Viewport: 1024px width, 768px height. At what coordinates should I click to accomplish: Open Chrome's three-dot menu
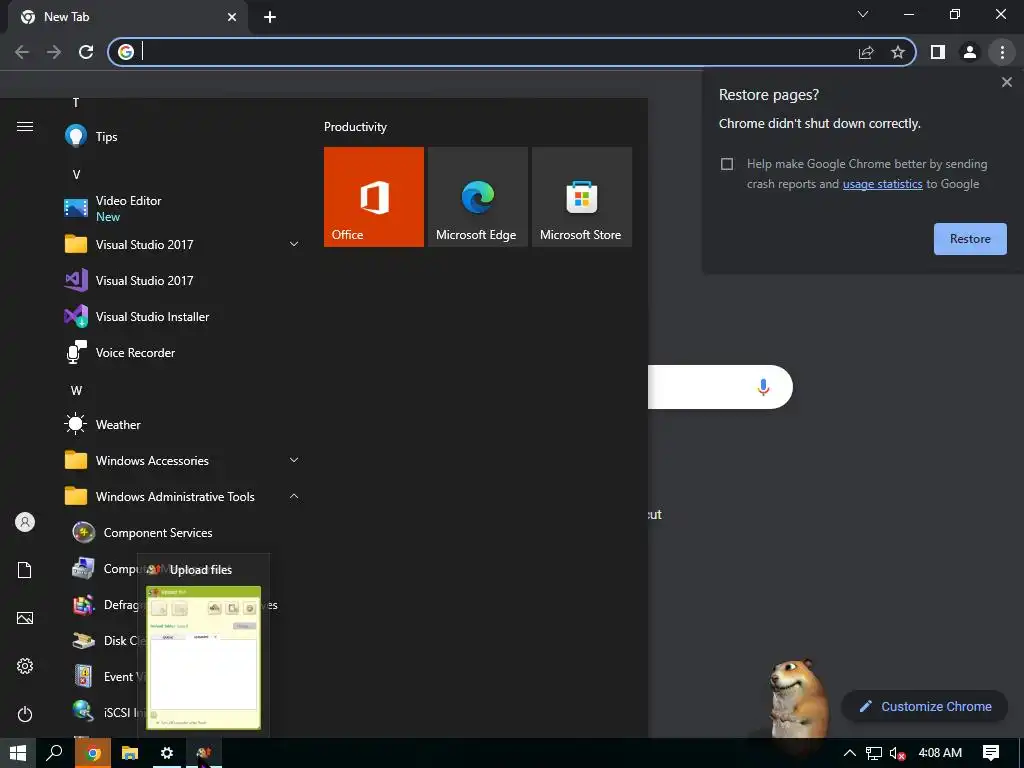[x=1002, y=52]
